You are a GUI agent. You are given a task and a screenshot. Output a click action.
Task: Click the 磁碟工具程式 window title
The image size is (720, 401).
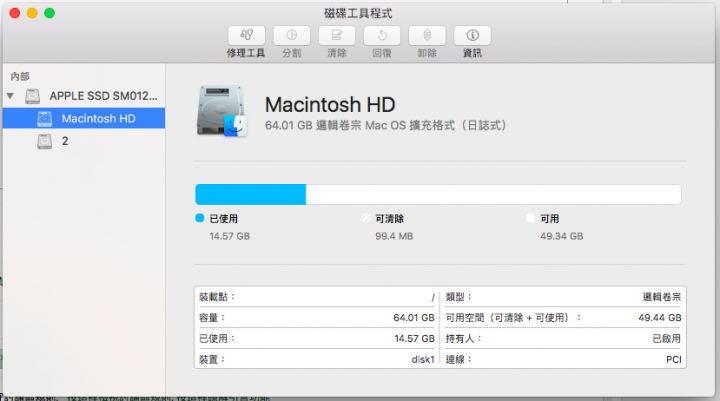pos(358,13)
